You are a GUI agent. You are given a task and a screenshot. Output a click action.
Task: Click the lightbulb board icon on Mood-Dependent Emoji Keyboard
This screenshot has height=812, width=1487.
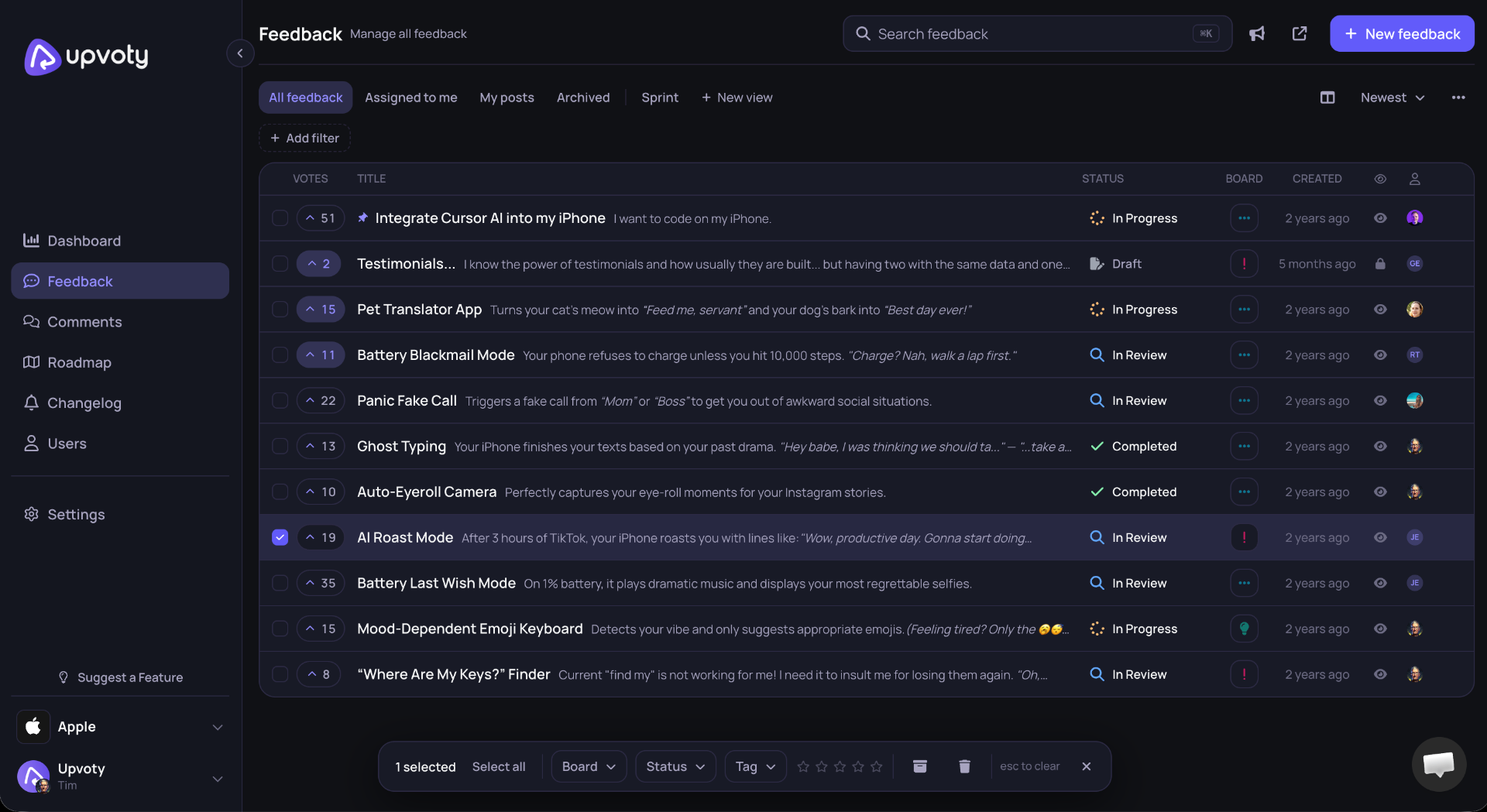coord(1244,629)
